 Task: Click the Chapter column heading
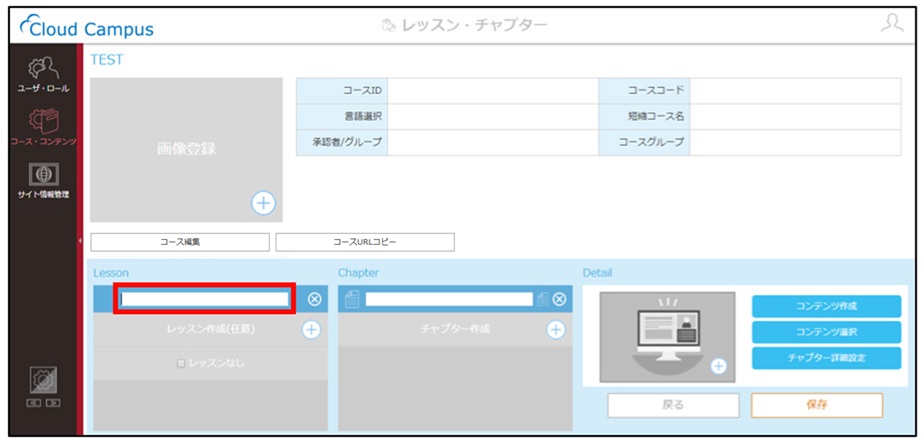click(358, 273)
